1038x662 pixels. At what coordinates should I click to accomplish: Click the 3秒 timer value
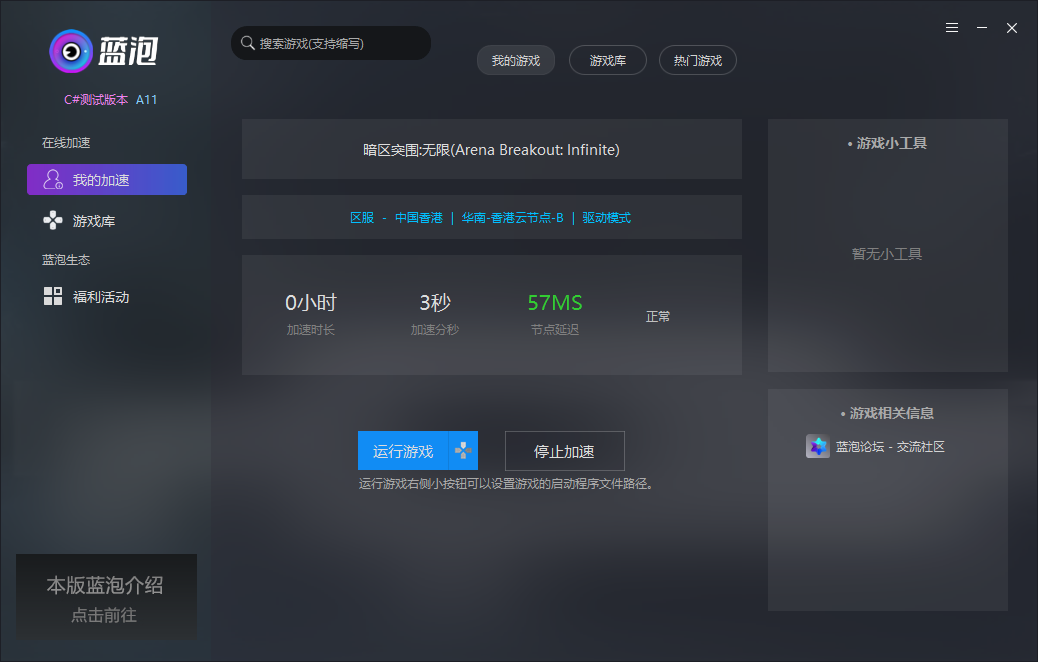pyautogui.click(x=435, y=303)
